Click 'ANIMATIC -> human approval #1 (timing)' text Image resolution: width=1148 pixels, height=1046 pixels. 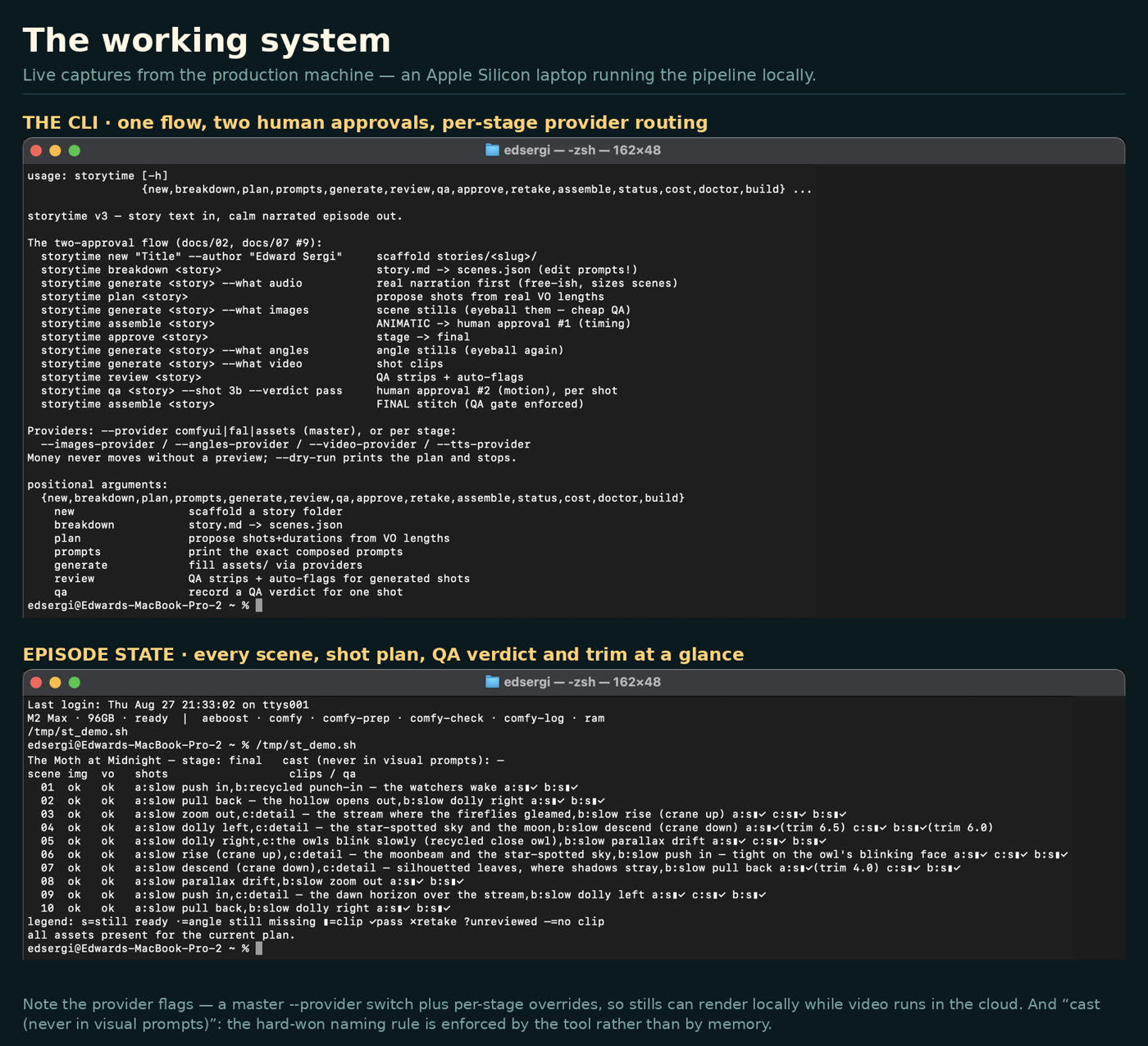503,324
